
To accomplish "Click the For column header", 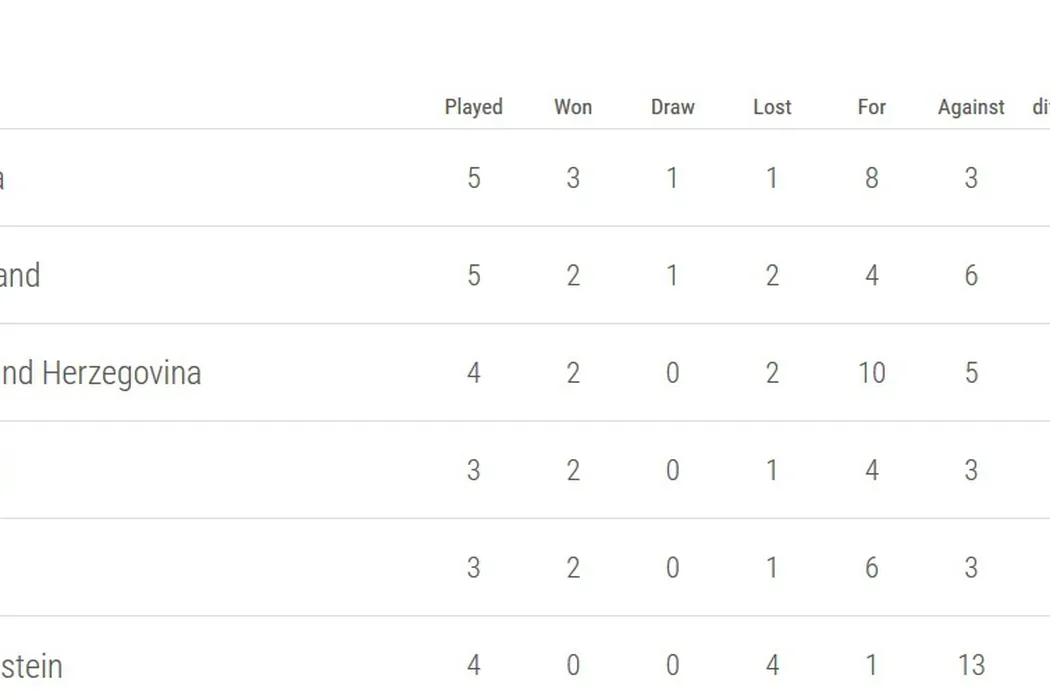I will [871, 107].
